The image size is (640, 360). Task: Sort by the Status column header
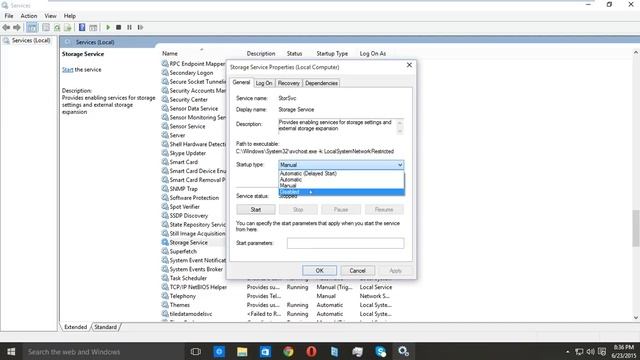click(294, 53)
